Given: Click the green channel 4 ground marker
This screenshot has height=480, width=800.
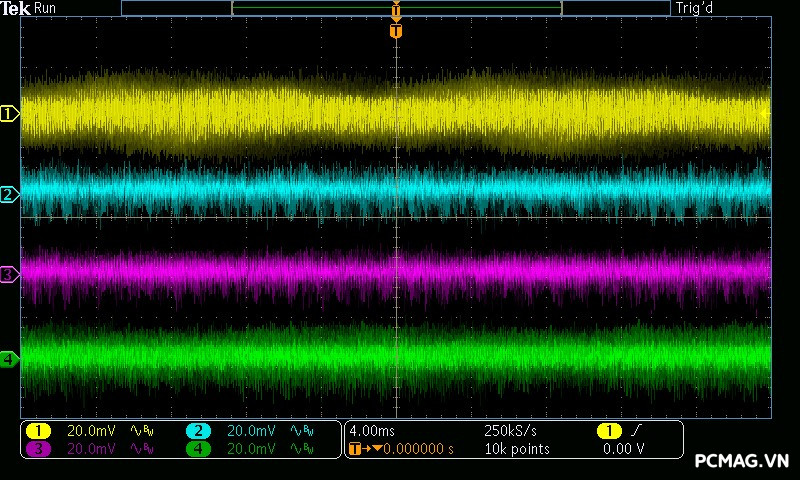Looking at the screenshot, I should 9,359.
